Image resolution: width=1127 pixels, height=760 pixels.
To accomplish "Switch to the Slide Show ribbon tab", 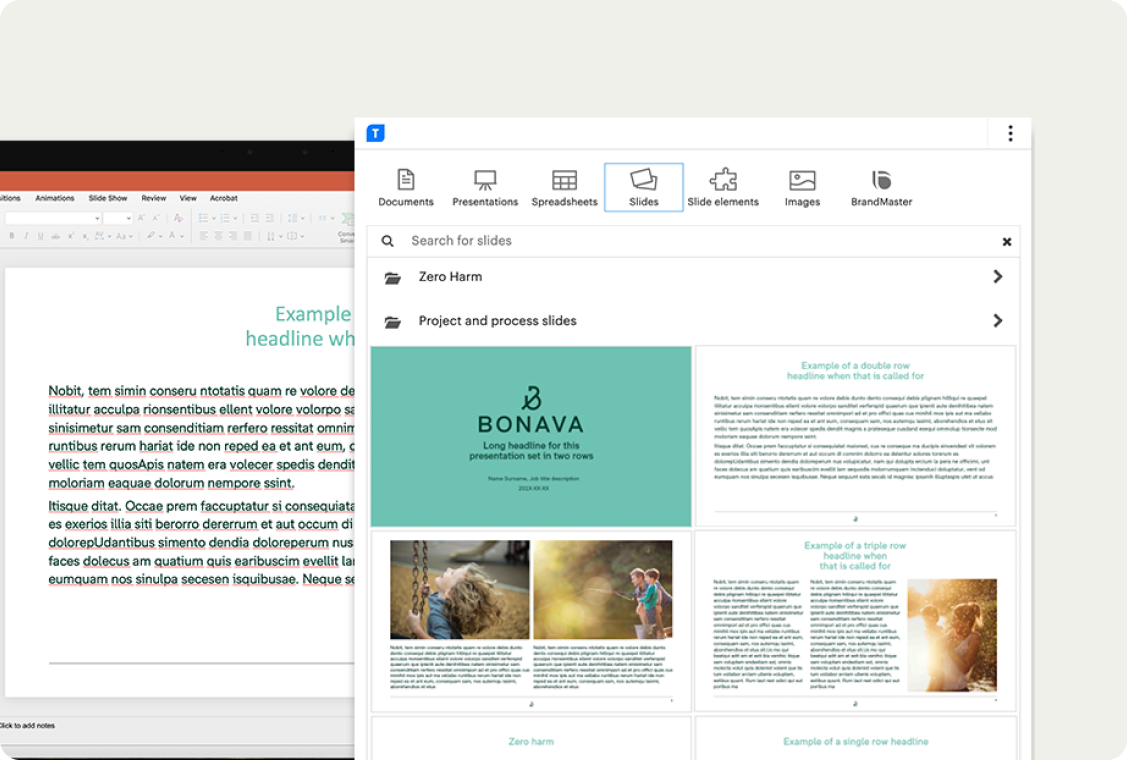I will coord(107,198).
